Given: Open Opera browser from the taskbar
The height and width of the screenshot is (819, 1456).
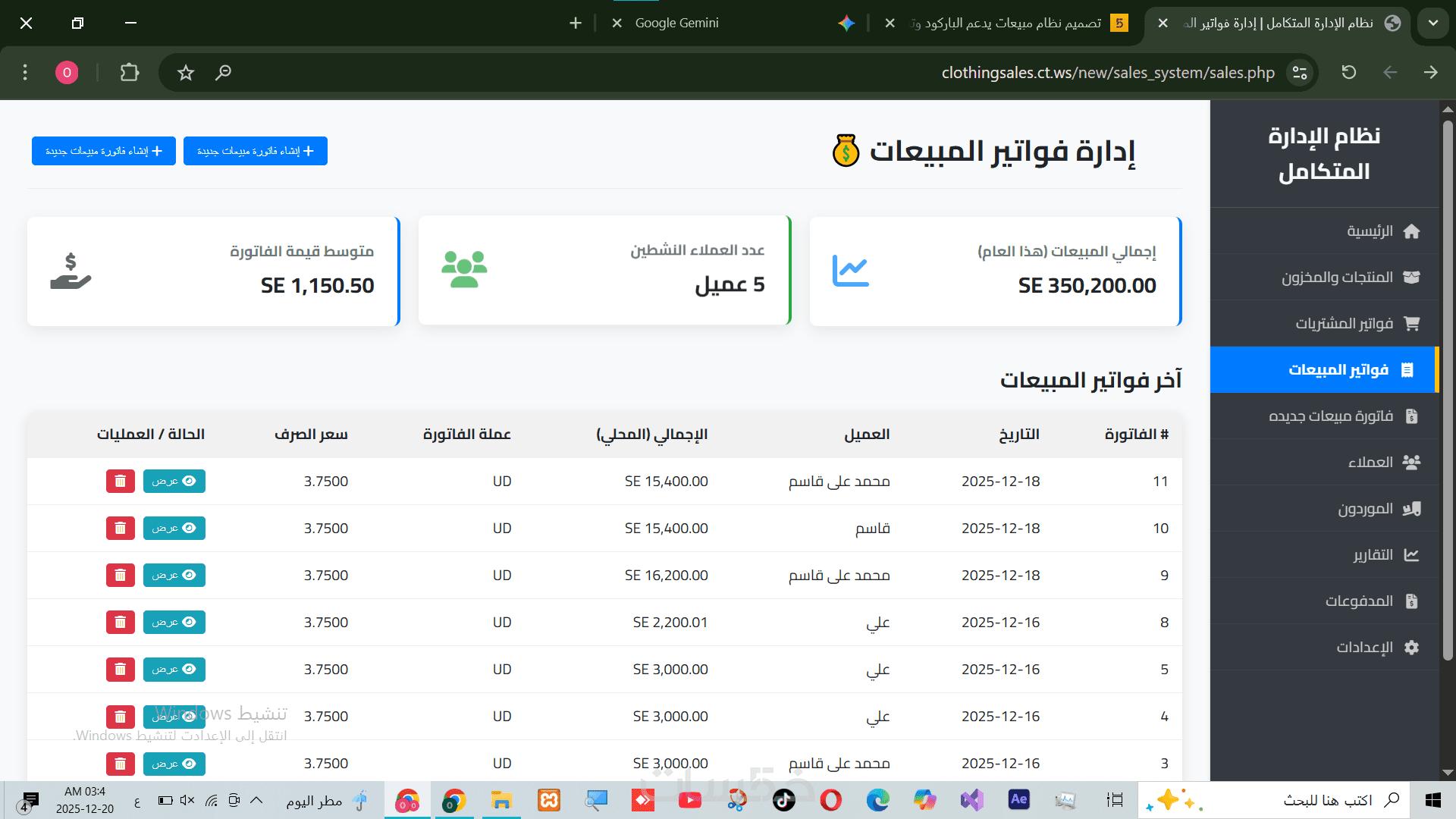Looking at the screenshot, I should tap(830, 800).
